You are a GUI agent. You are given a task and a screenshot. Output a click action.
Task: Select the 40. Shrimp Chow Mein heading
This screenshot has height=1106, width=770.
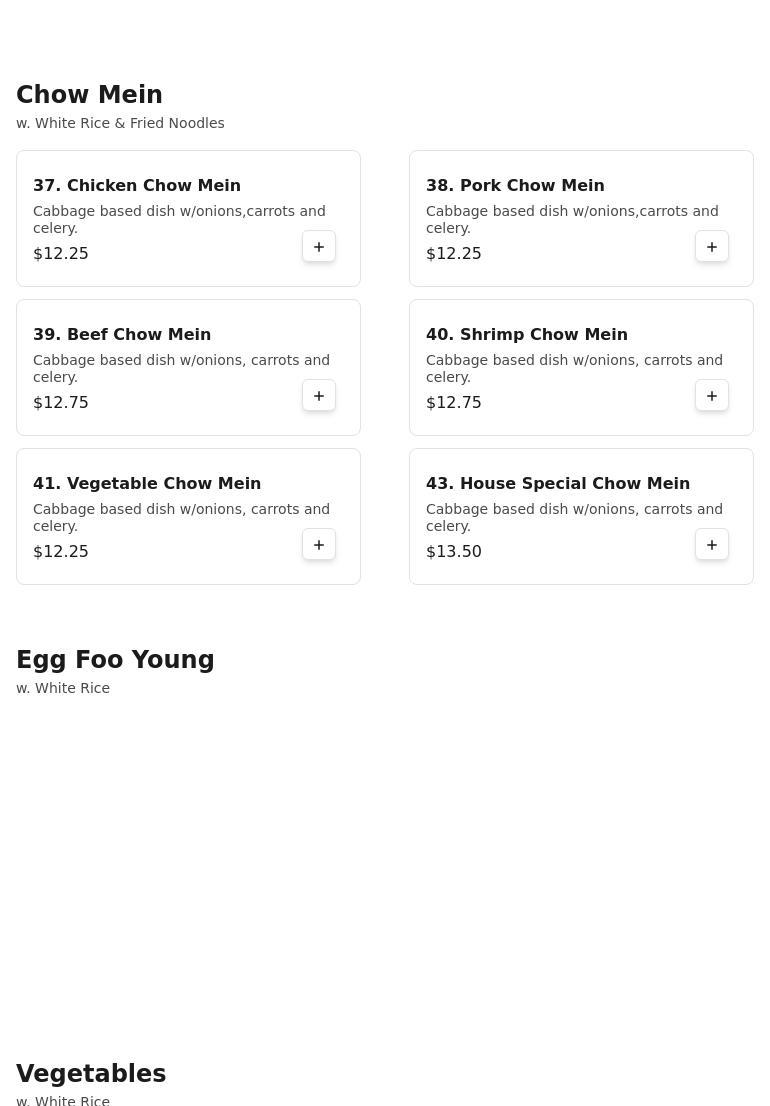[x=527, y=334]
